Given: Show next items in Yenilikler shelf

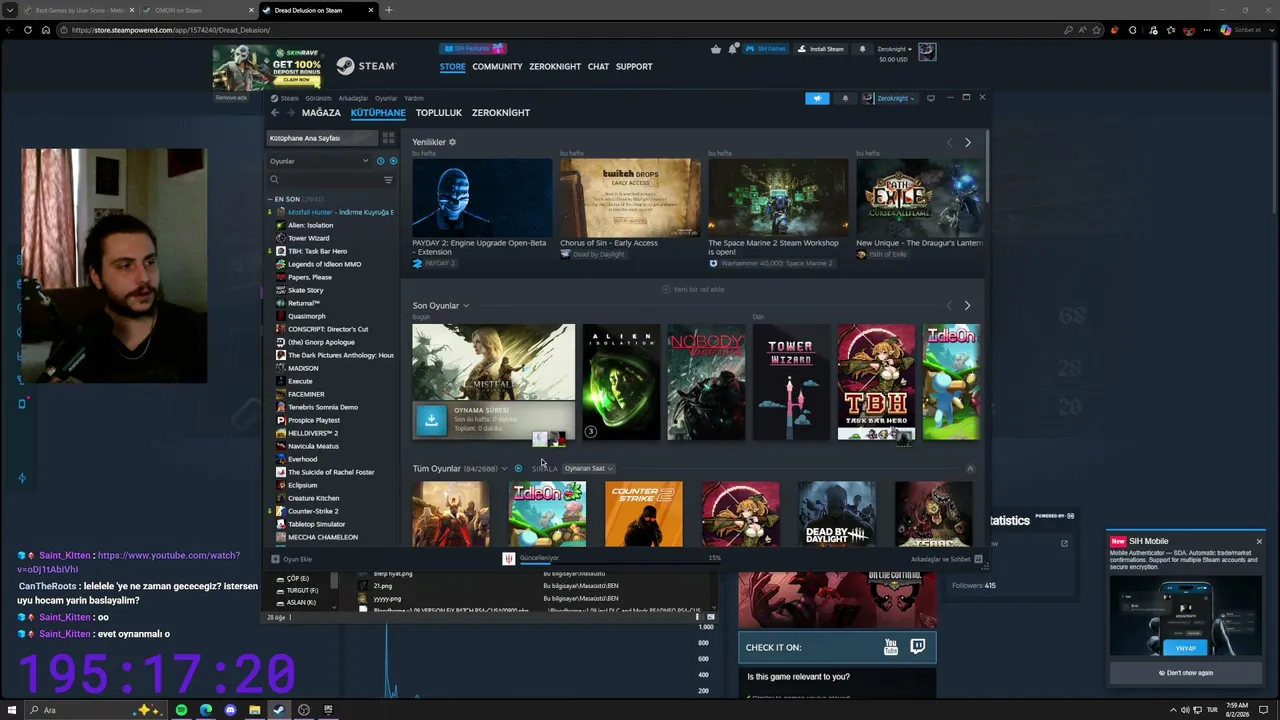Looking at the screenshot, I should pos(967,143).
